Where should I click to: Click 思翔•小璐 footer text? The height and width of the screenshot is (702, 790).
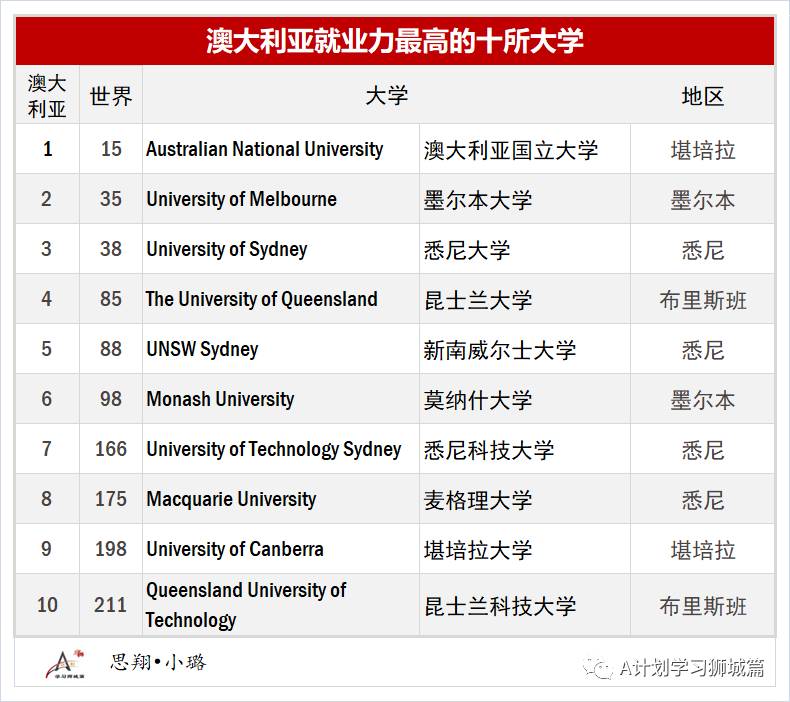tap(158, 662)
